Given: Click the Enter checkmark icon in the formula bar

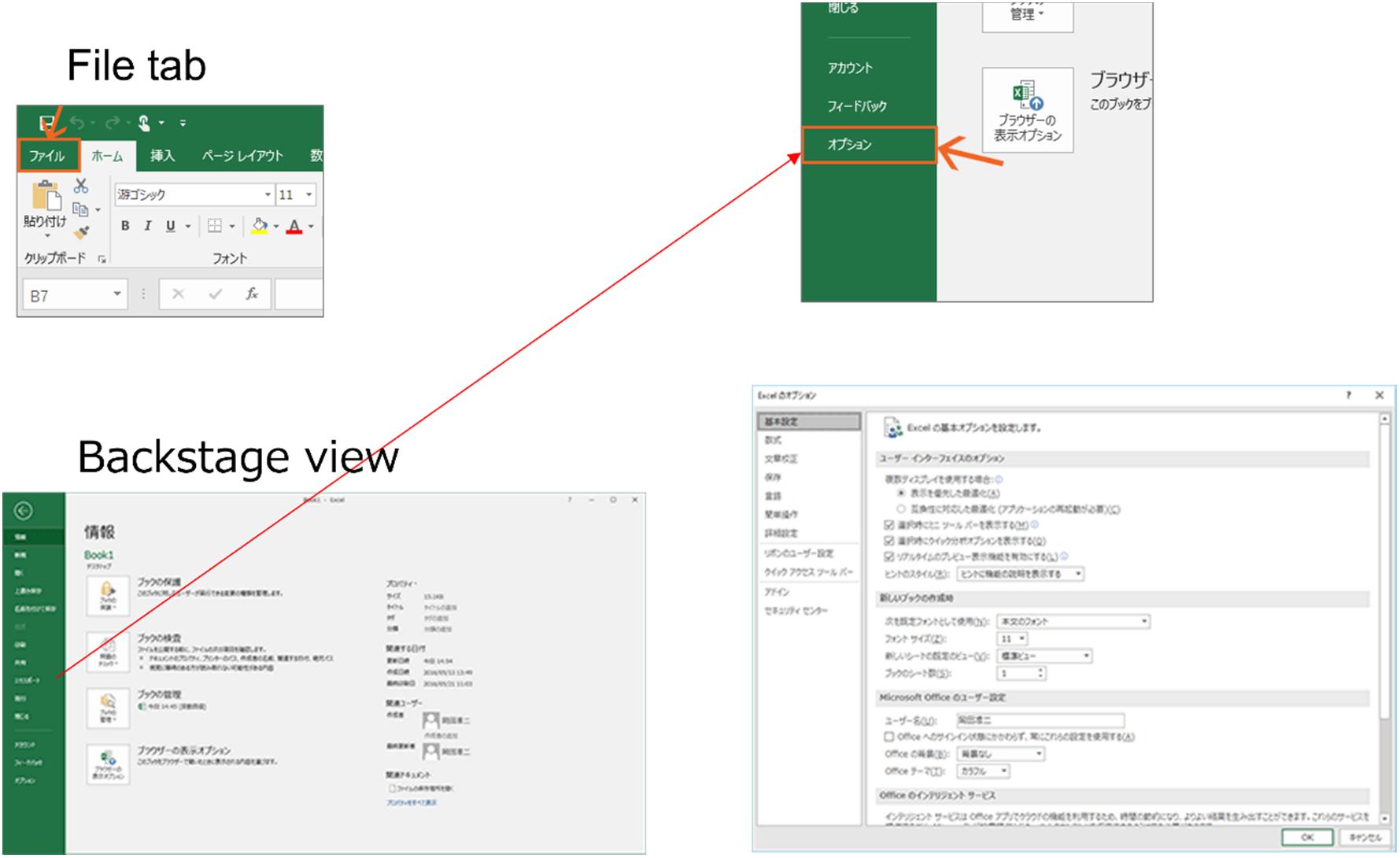Looking at the screenshot, I should tap(215, 294).
